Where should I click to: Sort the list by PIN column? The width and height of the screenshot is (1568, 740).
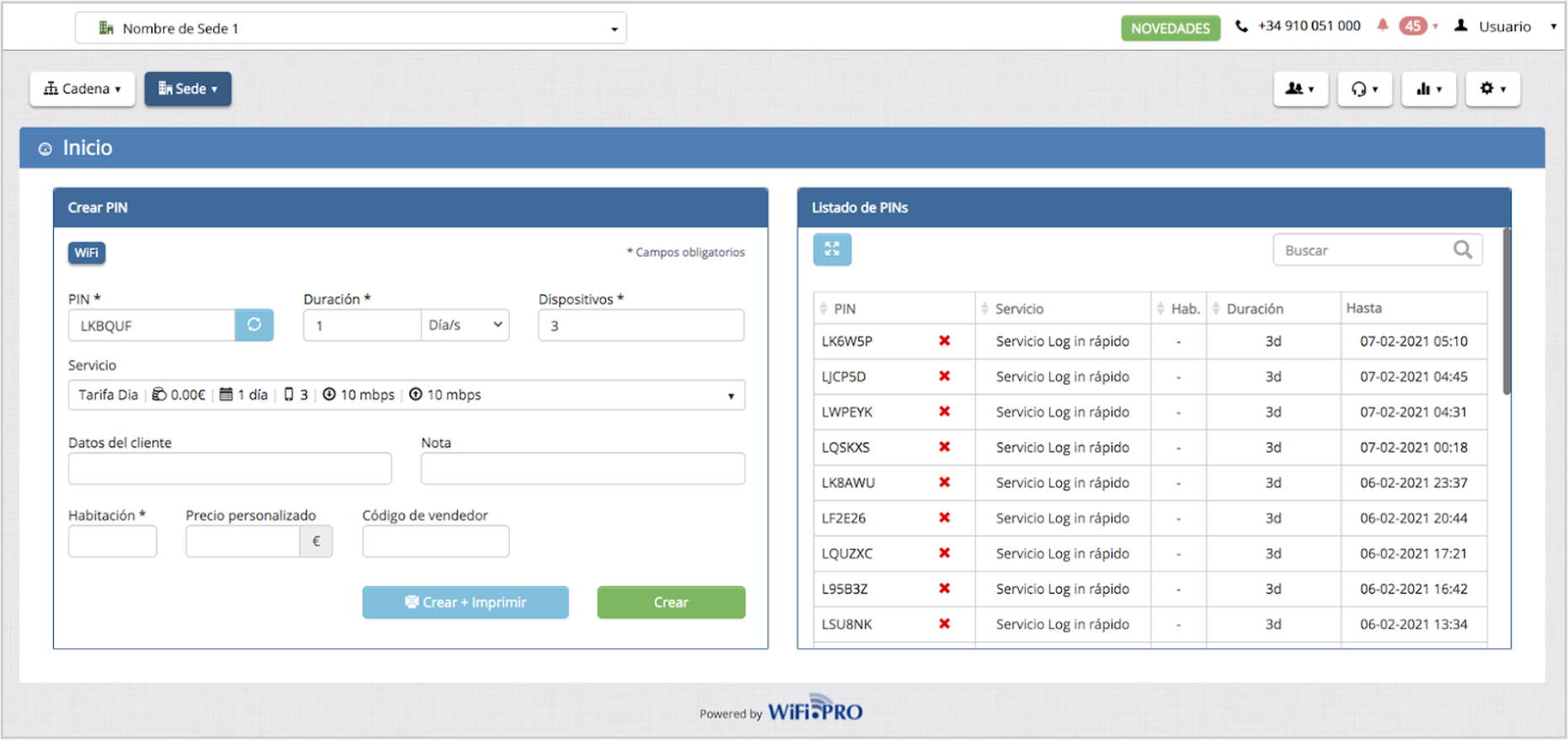(844, 309)
